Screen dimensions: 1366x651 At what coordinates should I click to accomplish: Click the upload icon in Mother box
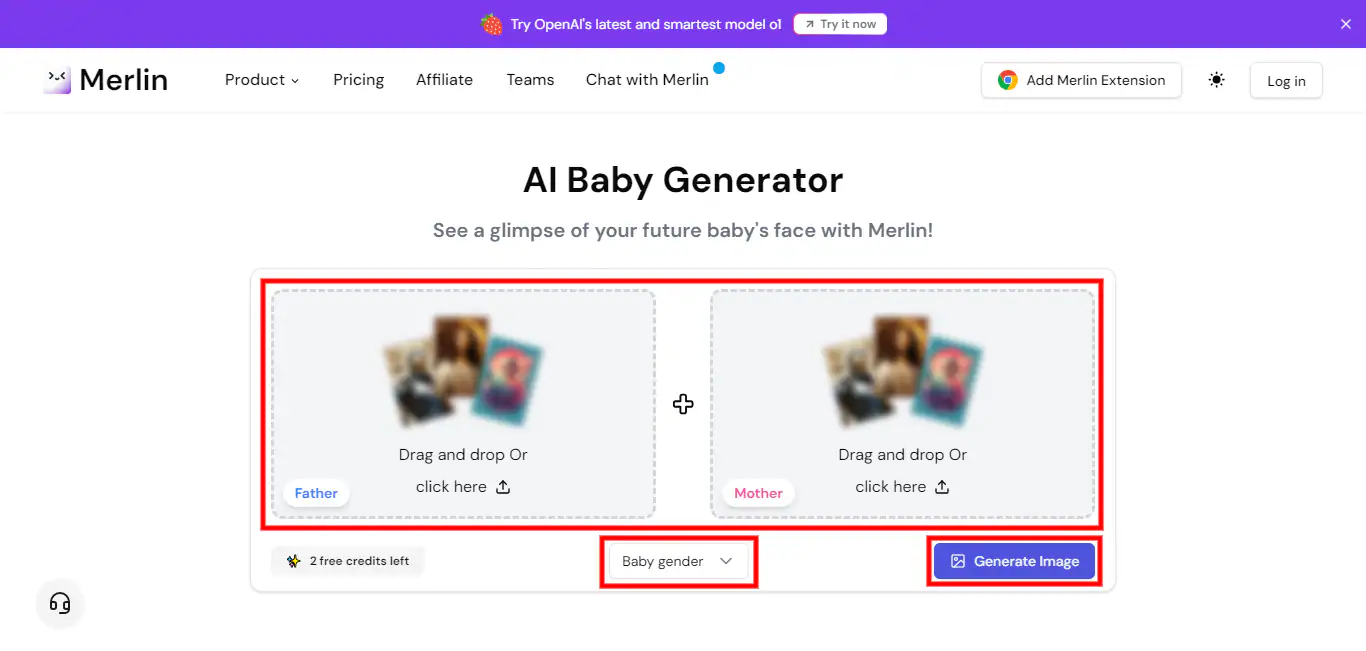click(942, 487)
